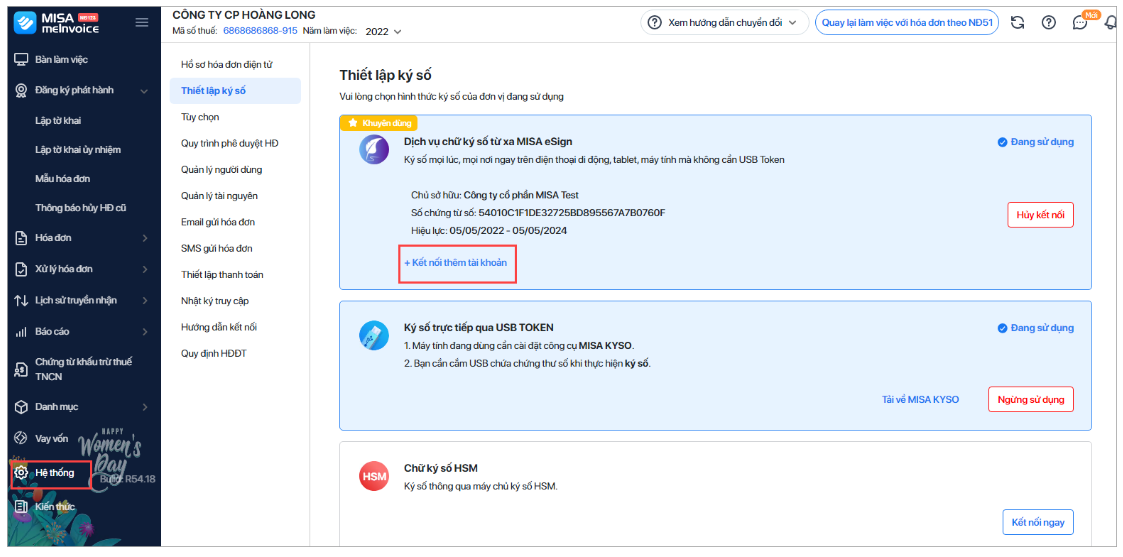Click certificate number 54010C1F1DE32725BD895567A7B0760F
Image resolution: width=1123 pixels, height=557 pixels.
[572, 213]
